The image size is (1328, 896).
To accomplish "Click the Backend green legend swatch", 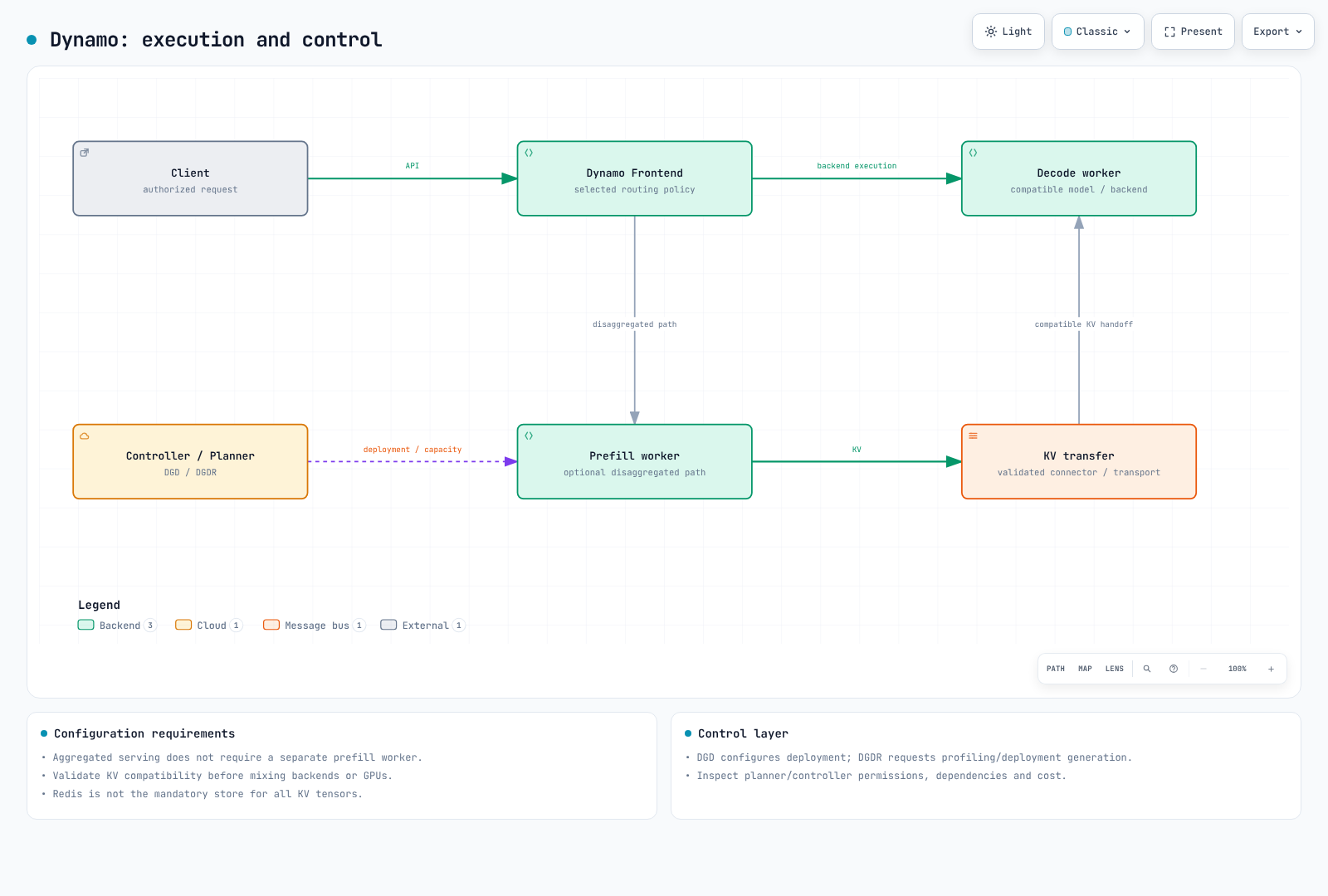I will tap(86, 625).
